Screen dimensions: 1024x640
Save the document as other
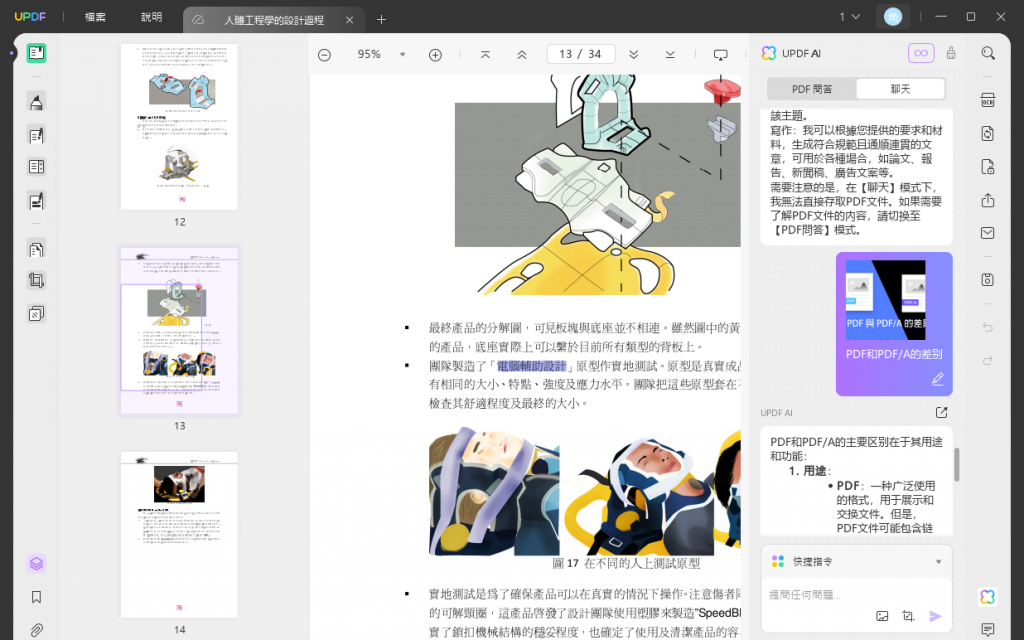[x=988, y=280]
